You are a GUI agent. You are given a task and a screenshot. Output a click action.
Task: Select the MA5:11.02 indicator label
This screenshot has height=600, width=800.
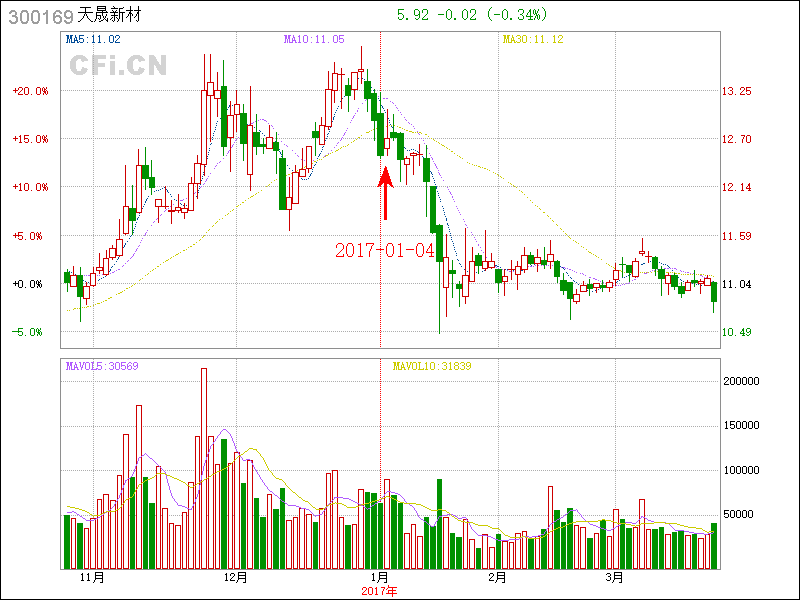click(93, 40)
